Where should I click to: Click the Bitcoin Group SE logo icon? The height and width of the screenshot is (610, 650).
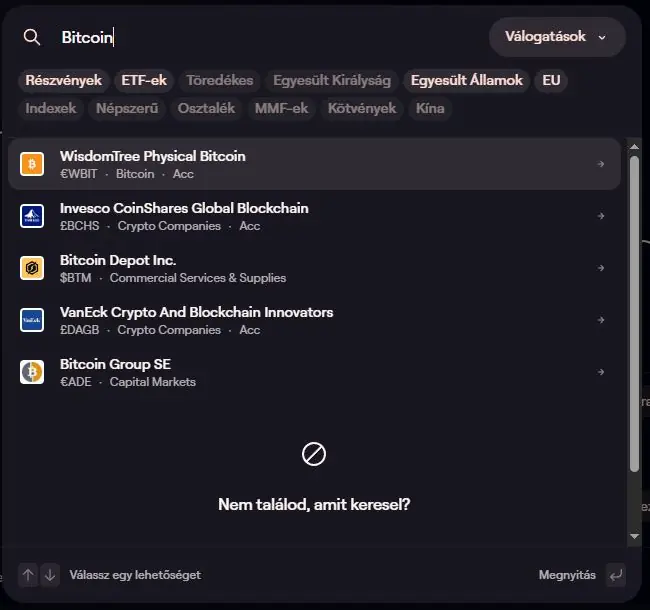[32, 372]
